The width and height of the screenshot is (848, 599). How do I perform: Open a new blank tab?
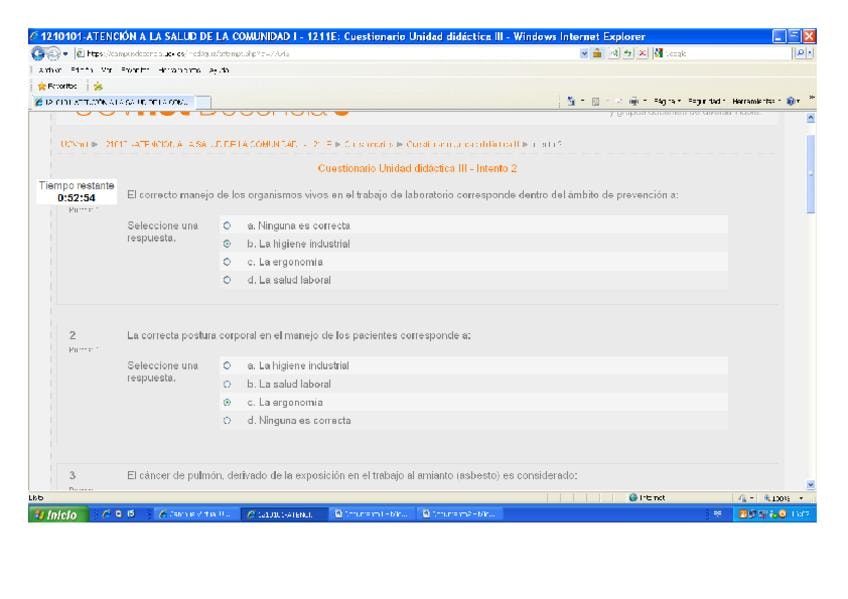(x=202, y=102)
